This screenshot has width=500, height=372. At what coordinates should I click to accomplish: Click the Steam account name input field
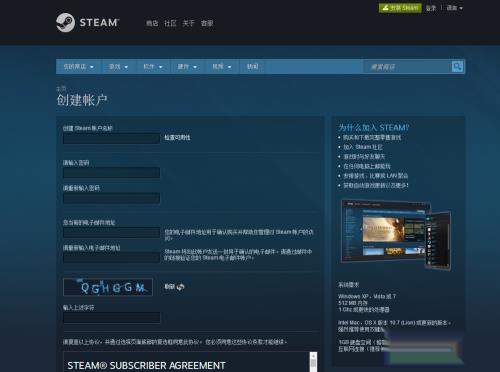(111, 138)
